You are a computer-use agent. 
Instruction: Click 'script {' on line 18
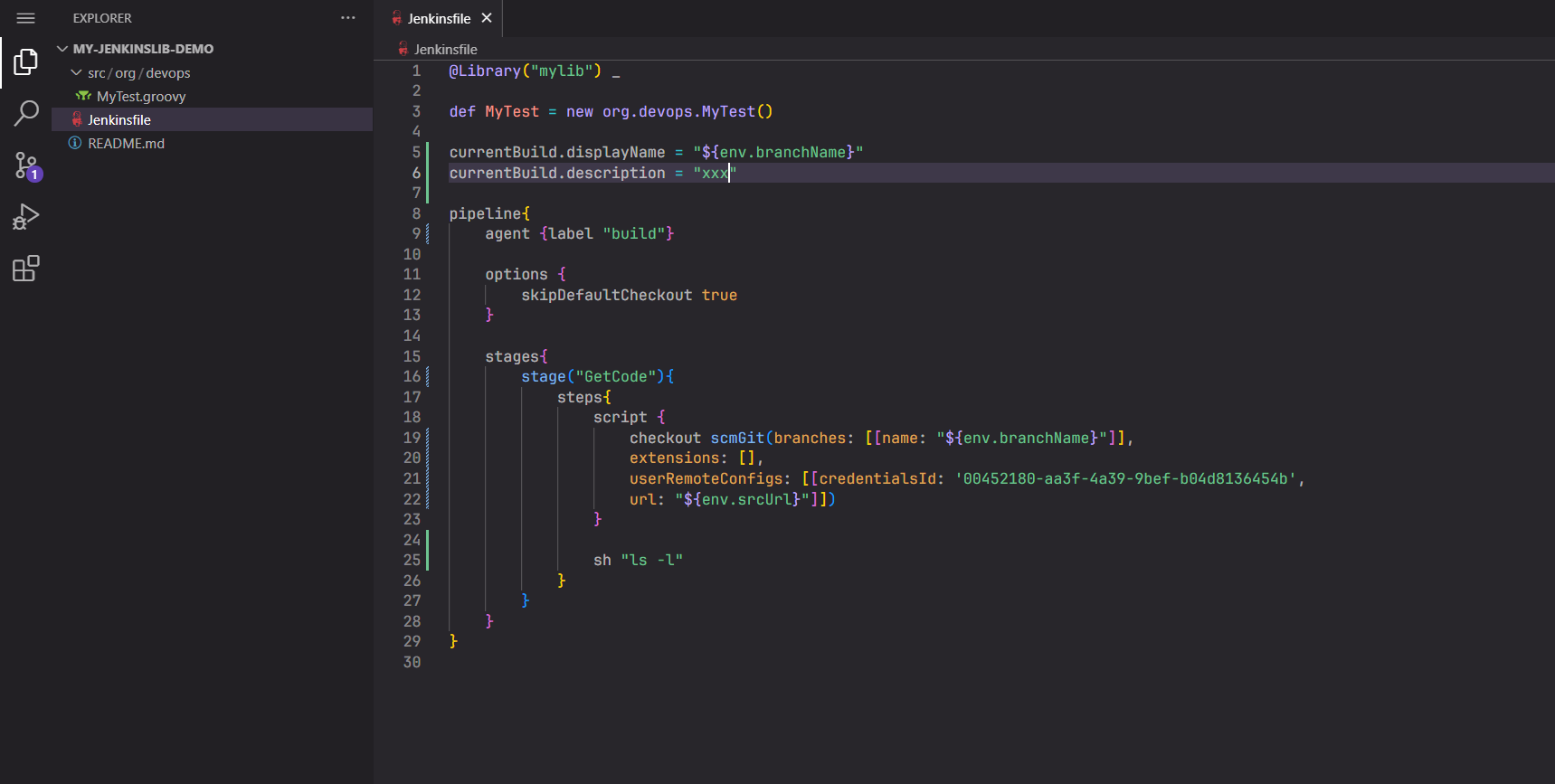pyautogui.click(x=630, y=417)
